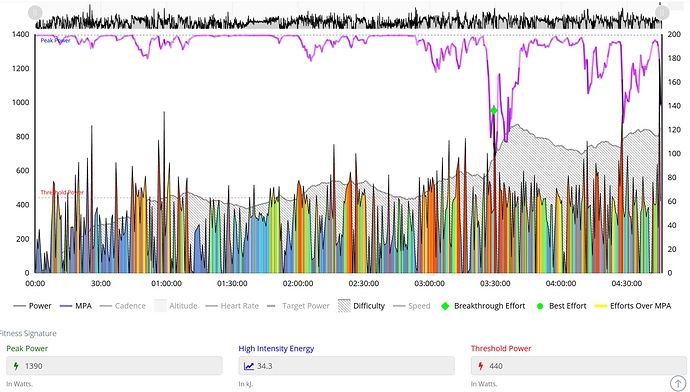The width and height of the screenshot is (690, 392).
Task: Click the 'High Intensity Energy' heading
Action: pos(276,348)
